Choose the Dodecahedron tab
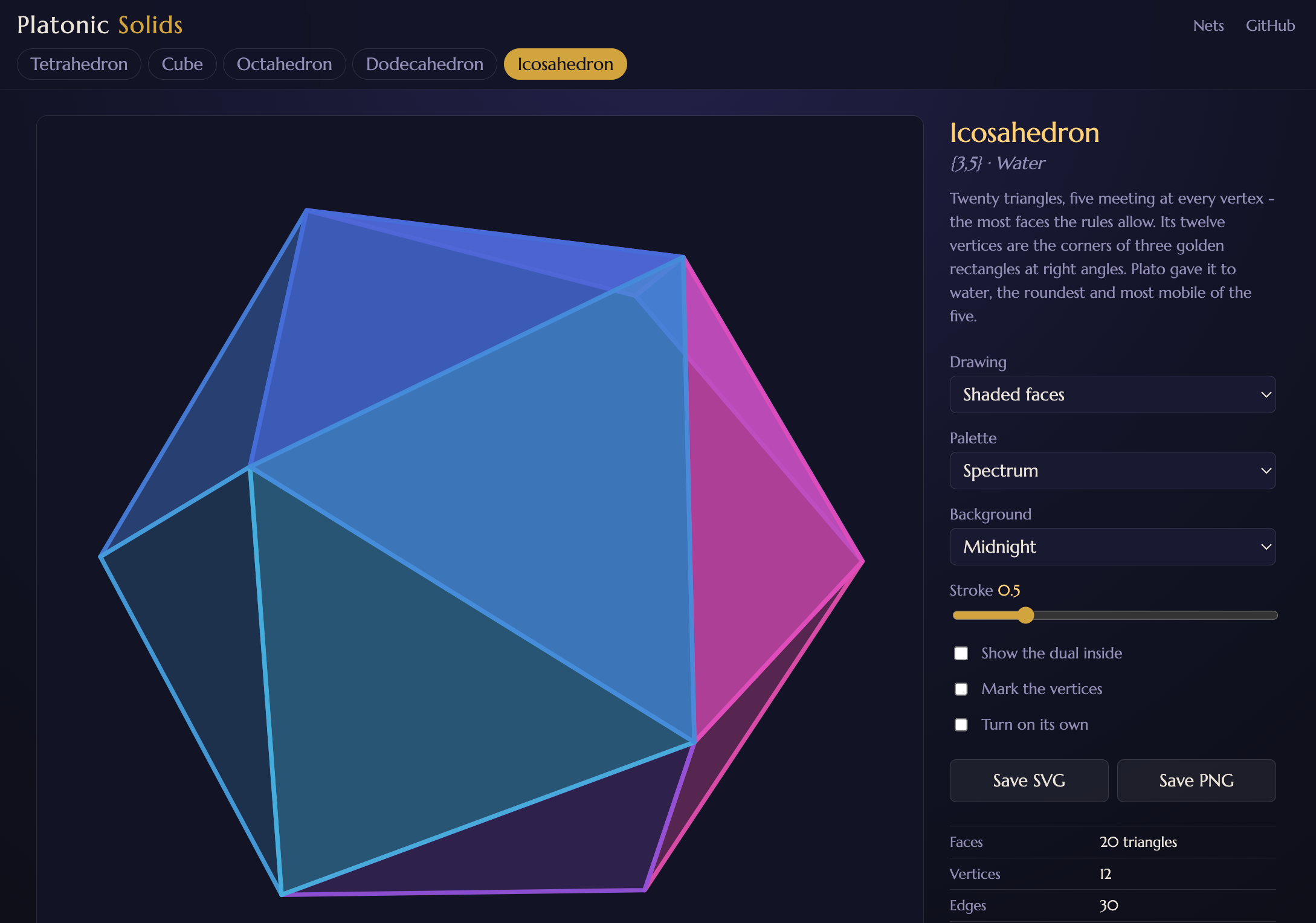The height and width of the screenshot is (923, 1316). [x=424, y=64]
